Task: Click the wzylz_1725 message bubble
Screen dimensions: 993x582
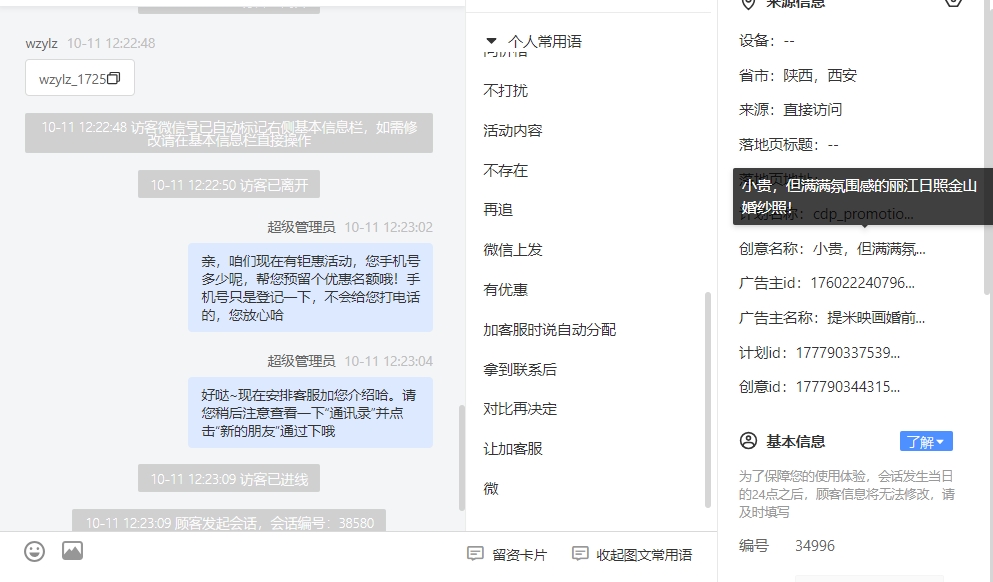Action: point(80,78)
